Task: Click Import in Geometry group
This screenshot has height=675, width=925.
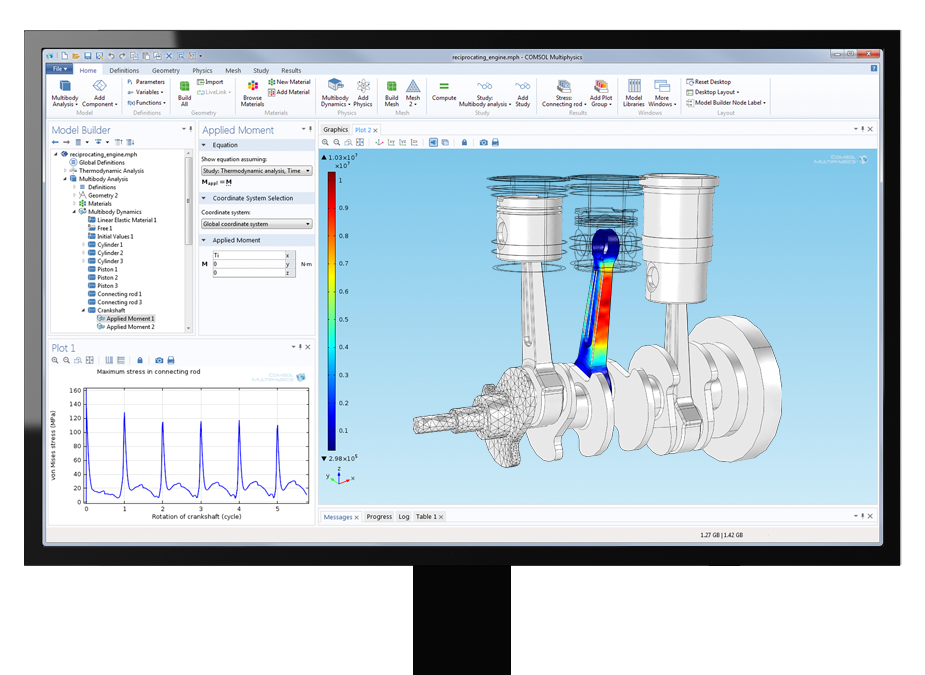Action: (210, 82)
